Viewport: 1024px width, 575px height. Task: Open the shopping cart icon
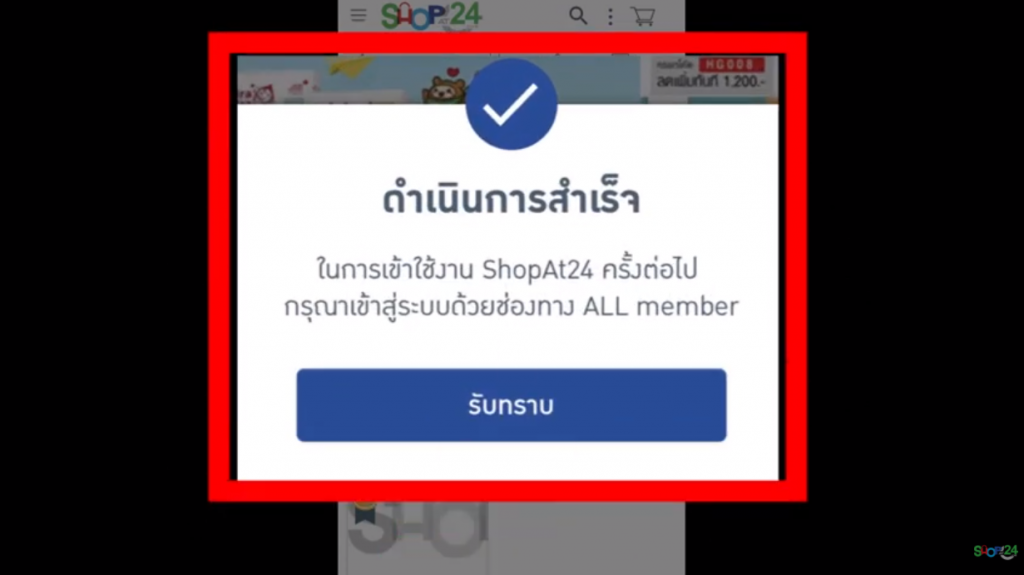643,16
